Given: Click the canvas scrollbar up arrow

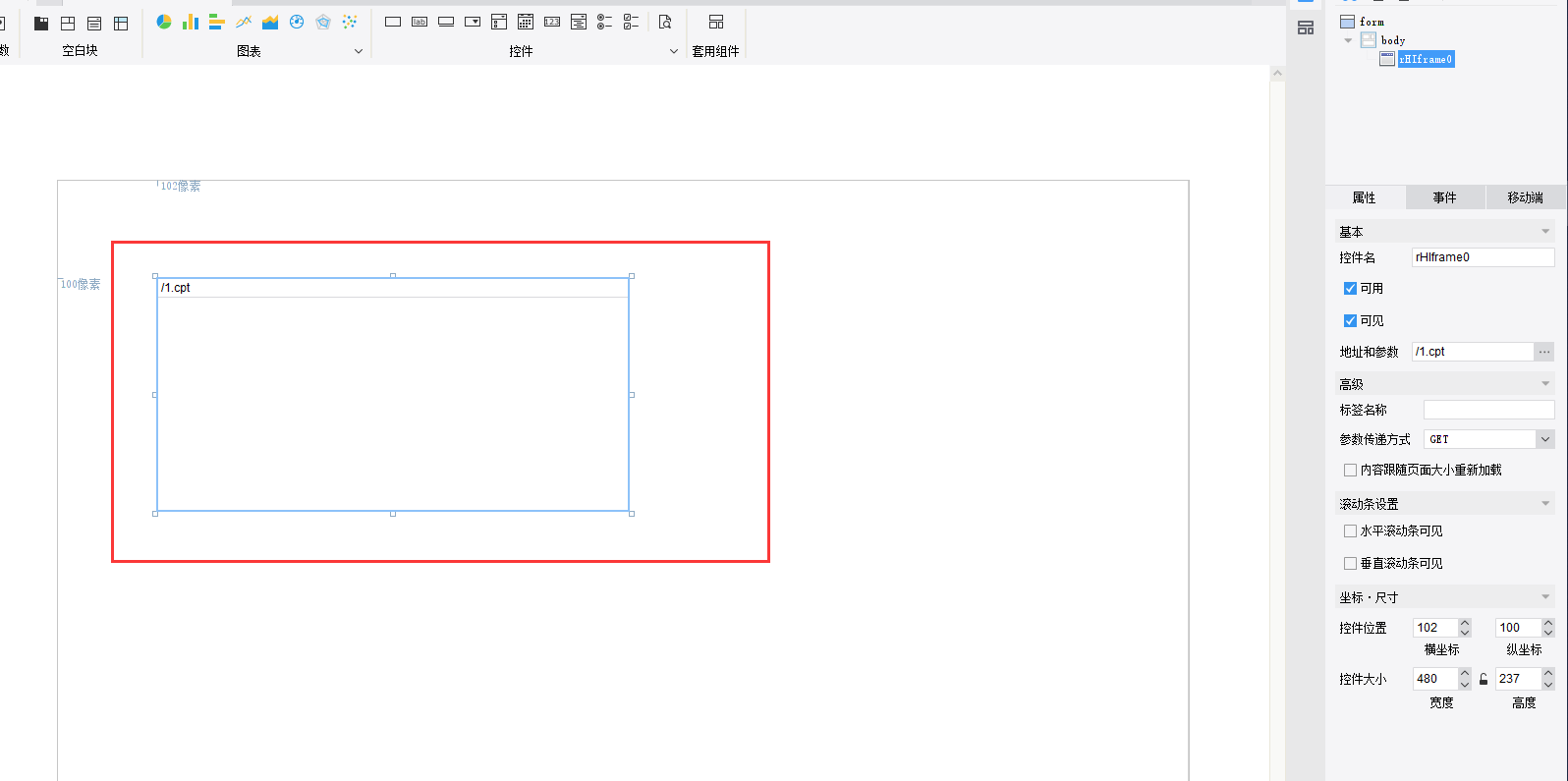Looking at the screenshot, I should pyautogui.click(x=1277, y=74).
